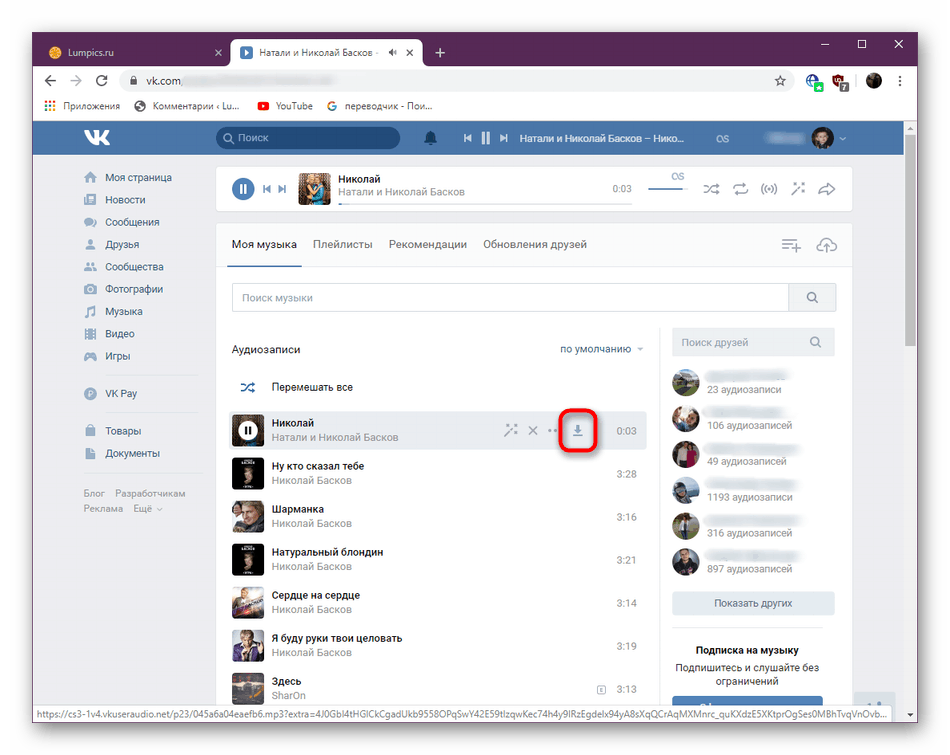950x755 pixels.
Task: Show similar tracks via magic wand in player
Action: [x=798, y=189]
